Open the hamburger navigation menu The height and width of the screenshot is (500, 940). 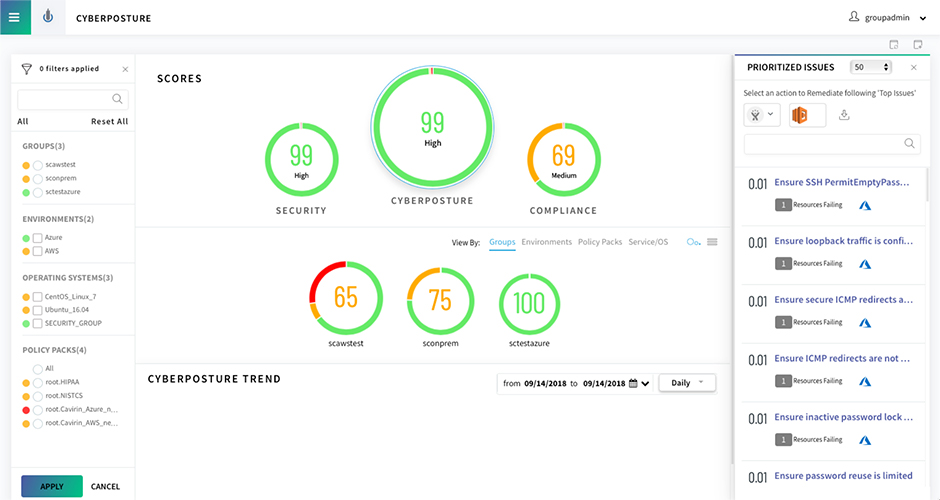[15, 17]
